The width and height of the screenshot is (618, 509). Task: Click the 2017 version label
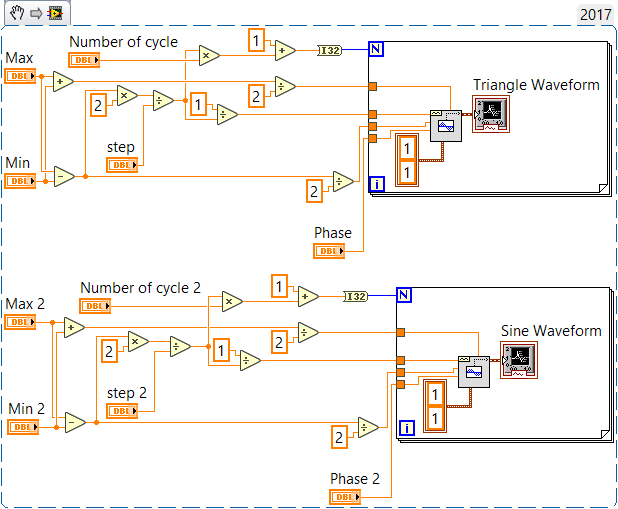(595, 15)
